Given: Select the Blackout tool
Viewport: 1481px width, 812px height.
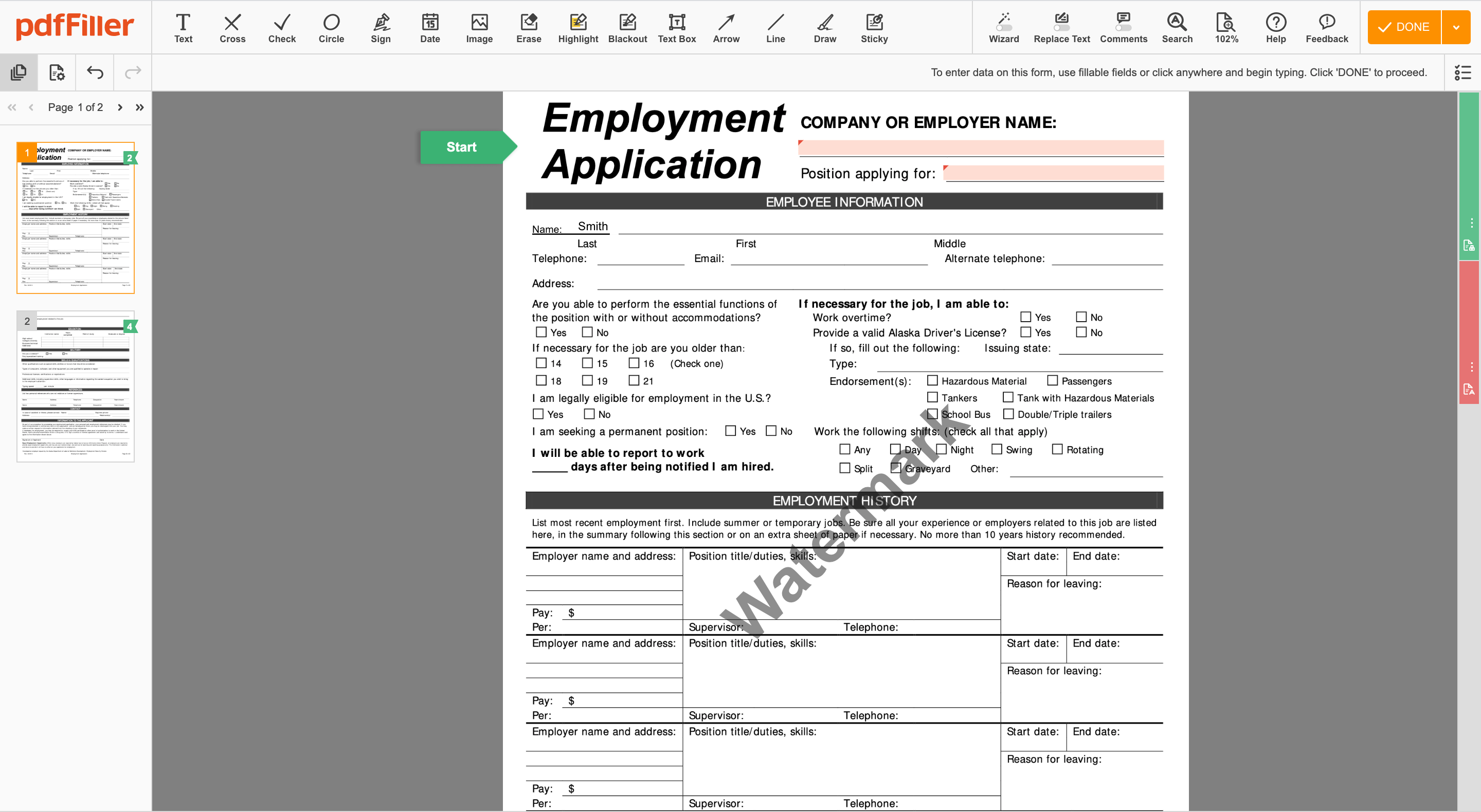Looking at the screenshot, I should 628,28.
